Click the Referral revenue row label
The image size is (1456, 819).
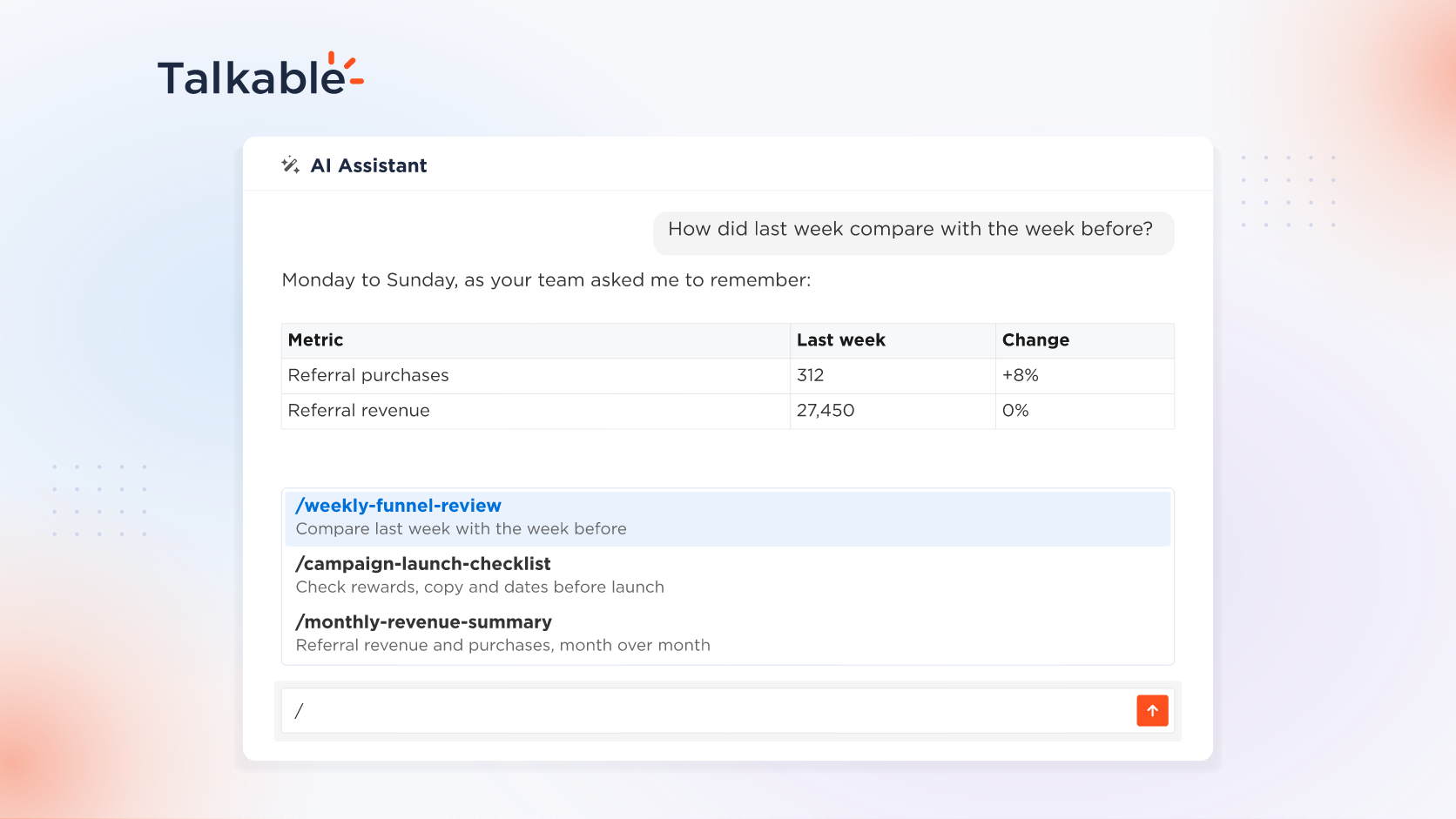(x=359, y=411)
